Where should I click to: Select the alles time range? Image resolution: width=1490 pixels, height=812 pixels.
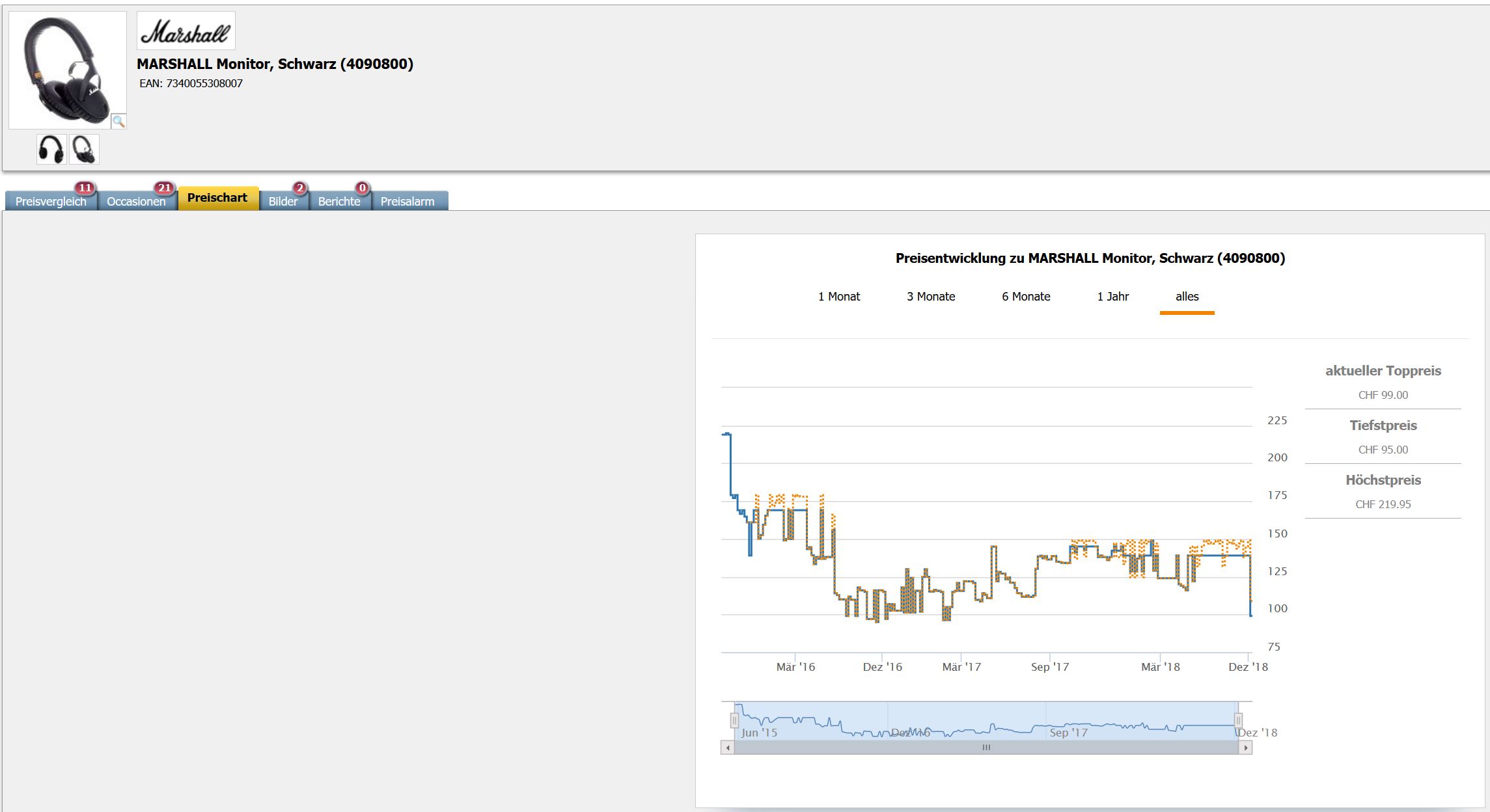pyautogui.click(x=1187, y=297)
